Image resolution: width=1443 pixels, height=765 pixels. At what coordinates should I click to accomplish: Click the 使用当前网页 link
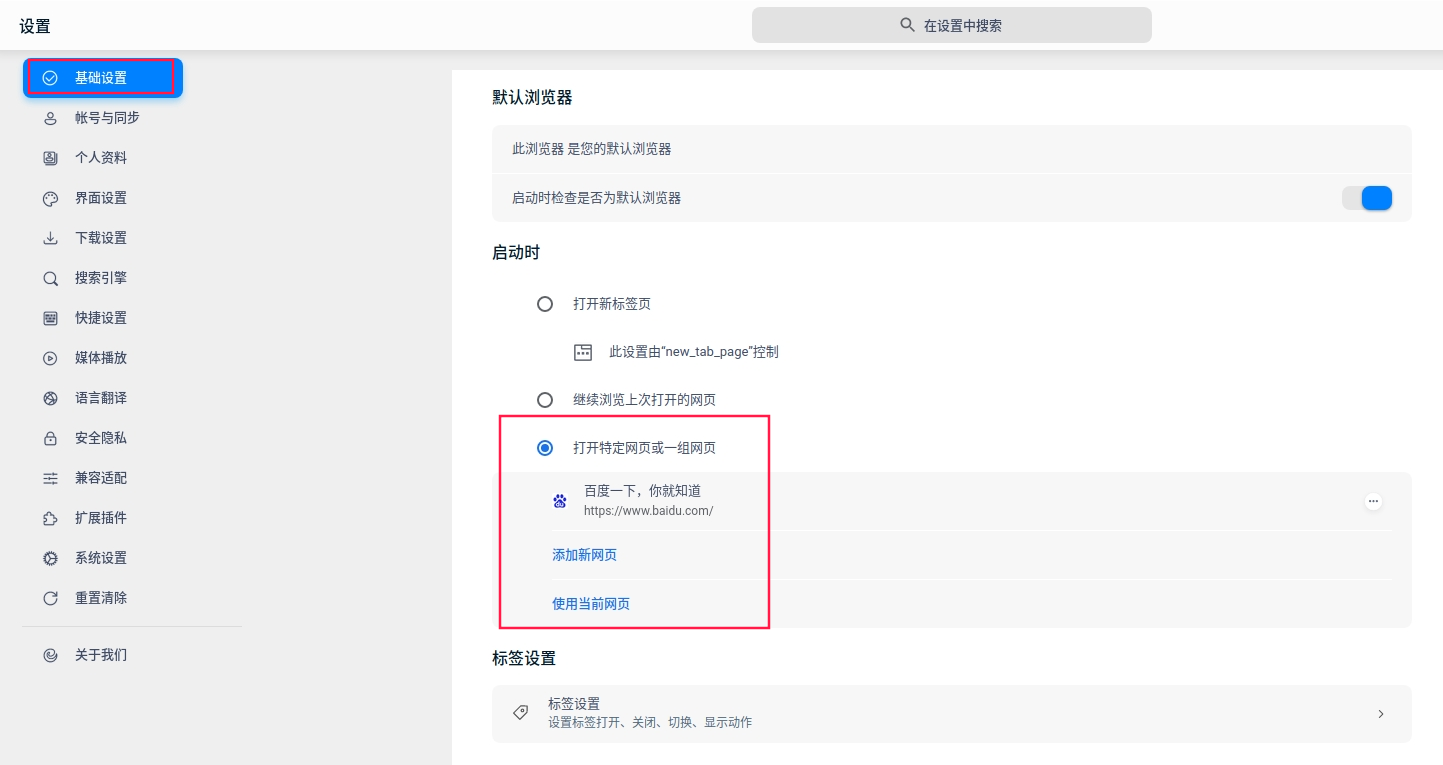coord(591,604)
